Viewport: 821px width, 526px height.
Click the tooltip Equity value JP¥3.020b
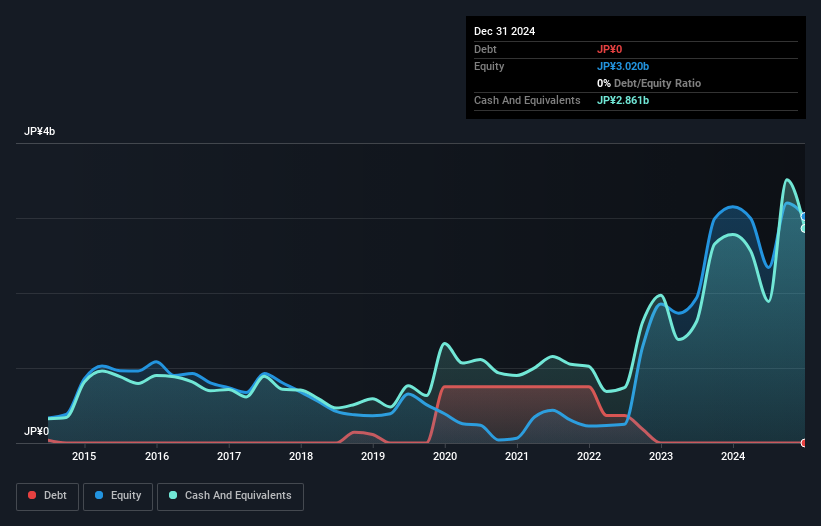pyautogui.click(x=623, y=66)
